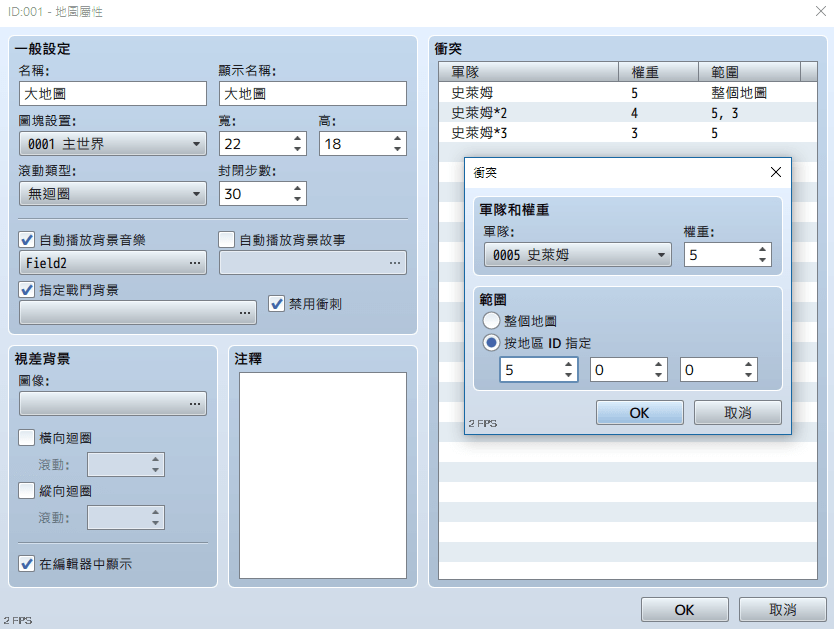The width and height of the screenshot is (834, 629).
Task: Open the 軍隊 troop dropdown
Action: (x=577, y=255)
